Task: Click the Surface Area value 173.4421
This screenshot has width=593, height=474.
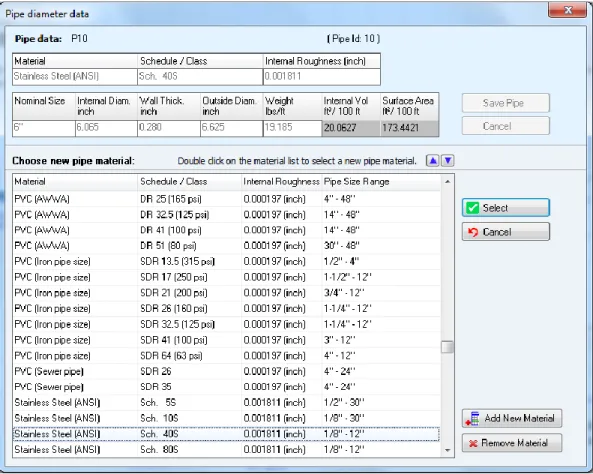Action: (410, 128)
